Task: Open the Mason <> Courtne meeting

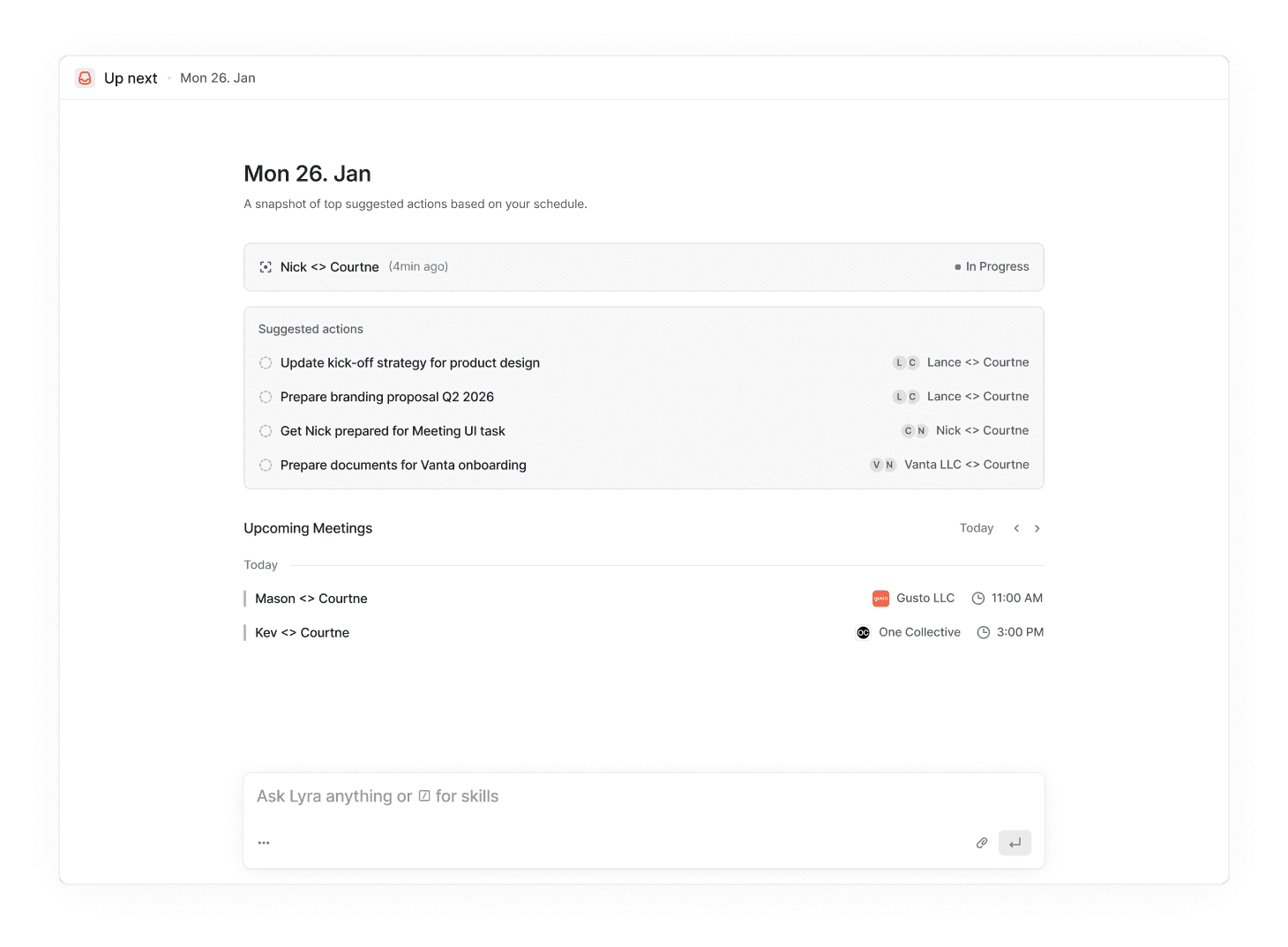Action: [x=311, y=599]
